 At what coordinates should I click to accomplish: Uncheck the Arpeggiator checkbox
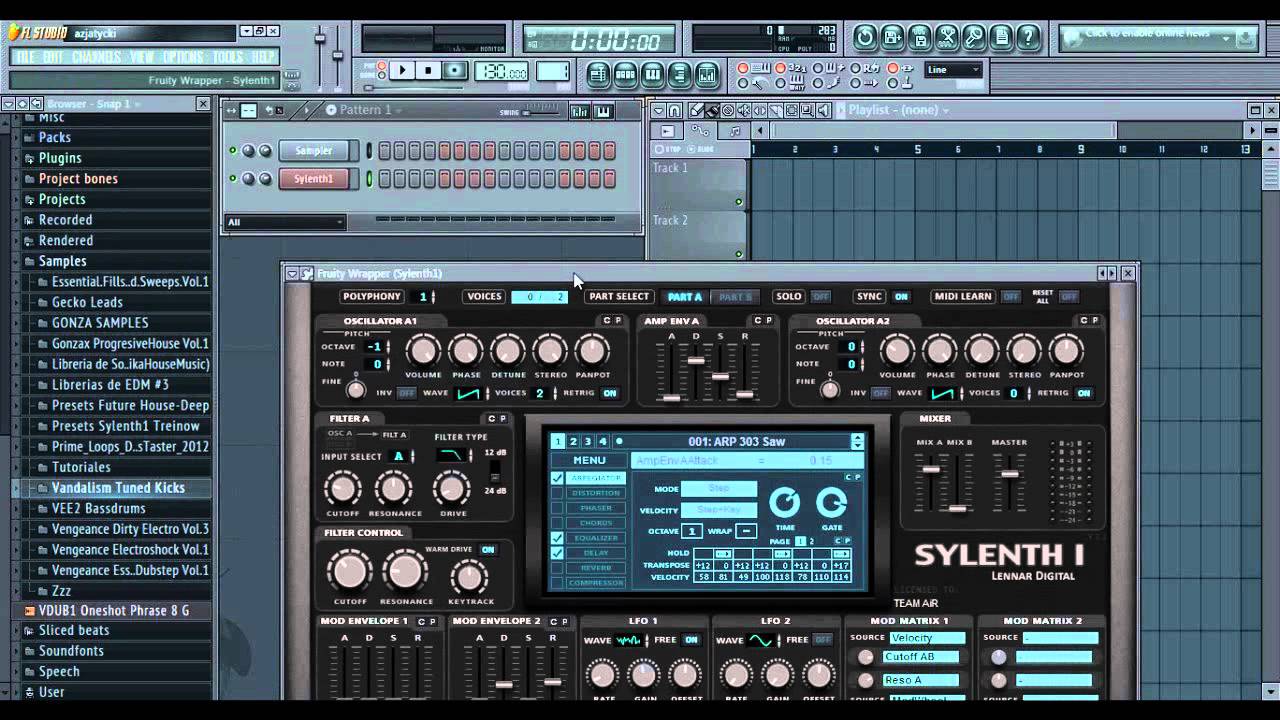coord(557,478)
